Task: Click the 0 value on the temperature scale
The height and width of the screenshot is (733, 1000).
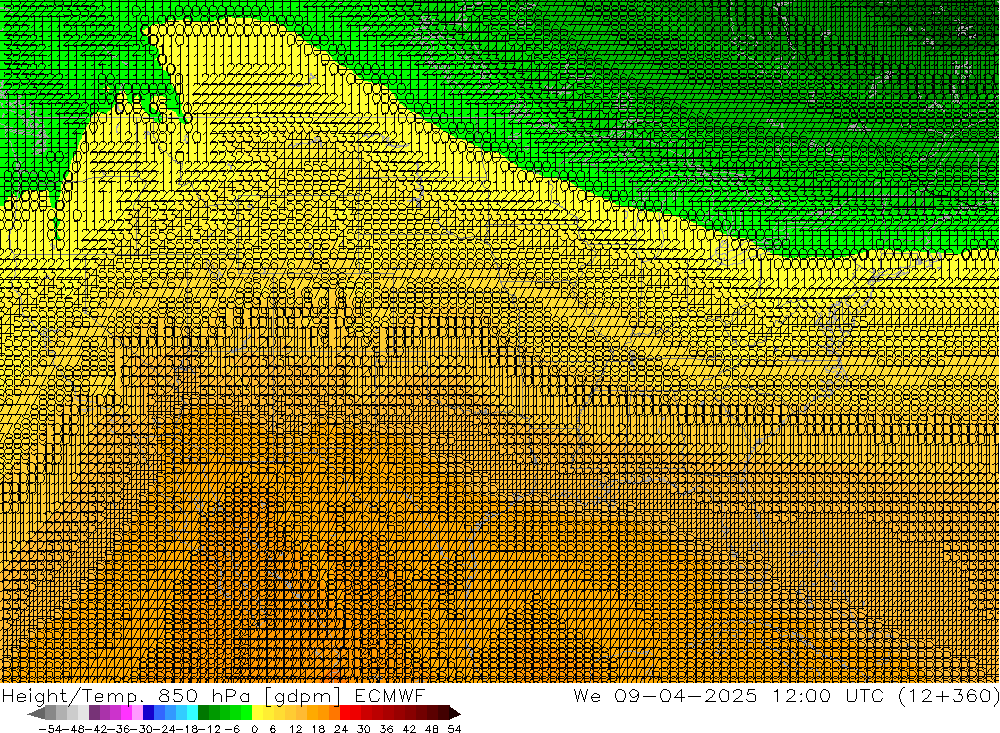Action: click(255, 728)
